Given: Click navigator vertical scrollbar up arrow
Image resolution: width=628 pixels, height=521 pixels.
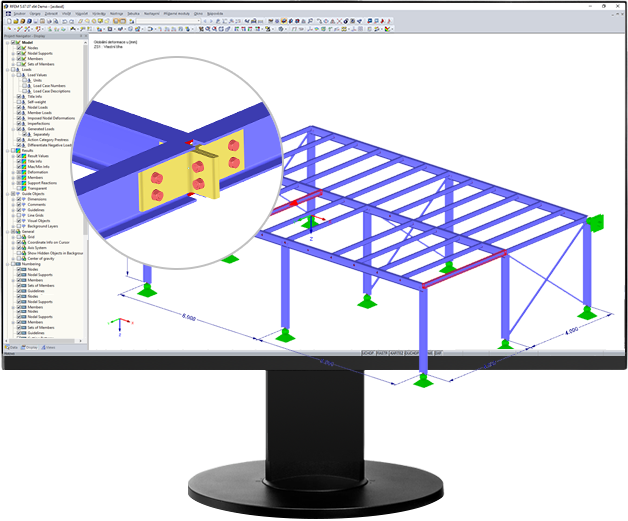Looking at the screenshot, I should [85, 42].
